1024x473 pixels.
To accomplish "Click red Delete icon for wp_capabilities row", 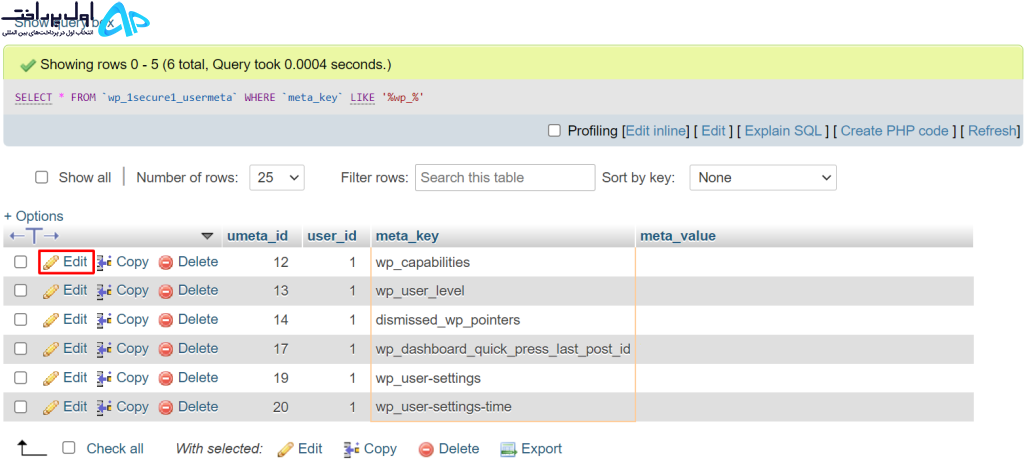I will coord(166,263).
